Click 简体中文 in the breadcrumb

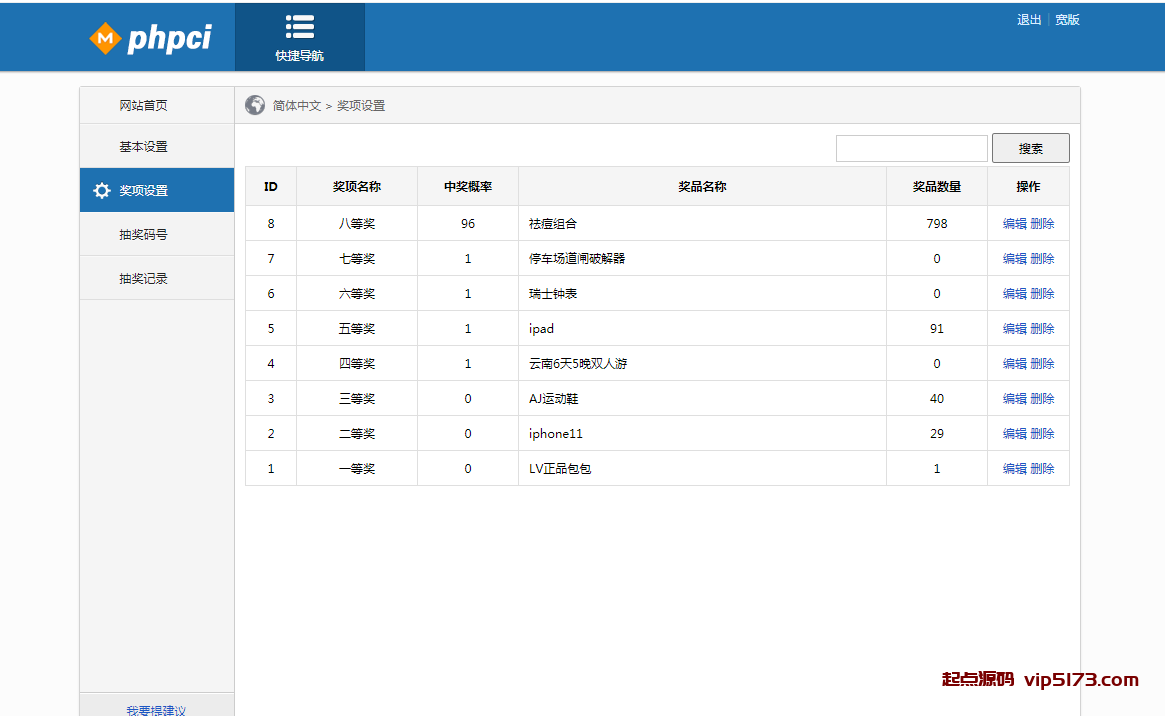296,106
